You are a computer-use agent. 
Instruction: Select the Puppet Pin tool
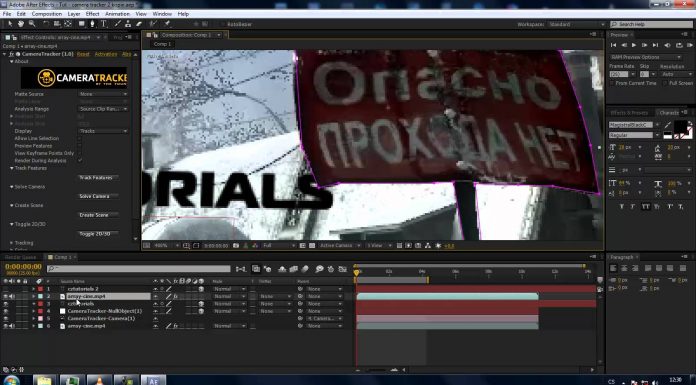point(167,24)
